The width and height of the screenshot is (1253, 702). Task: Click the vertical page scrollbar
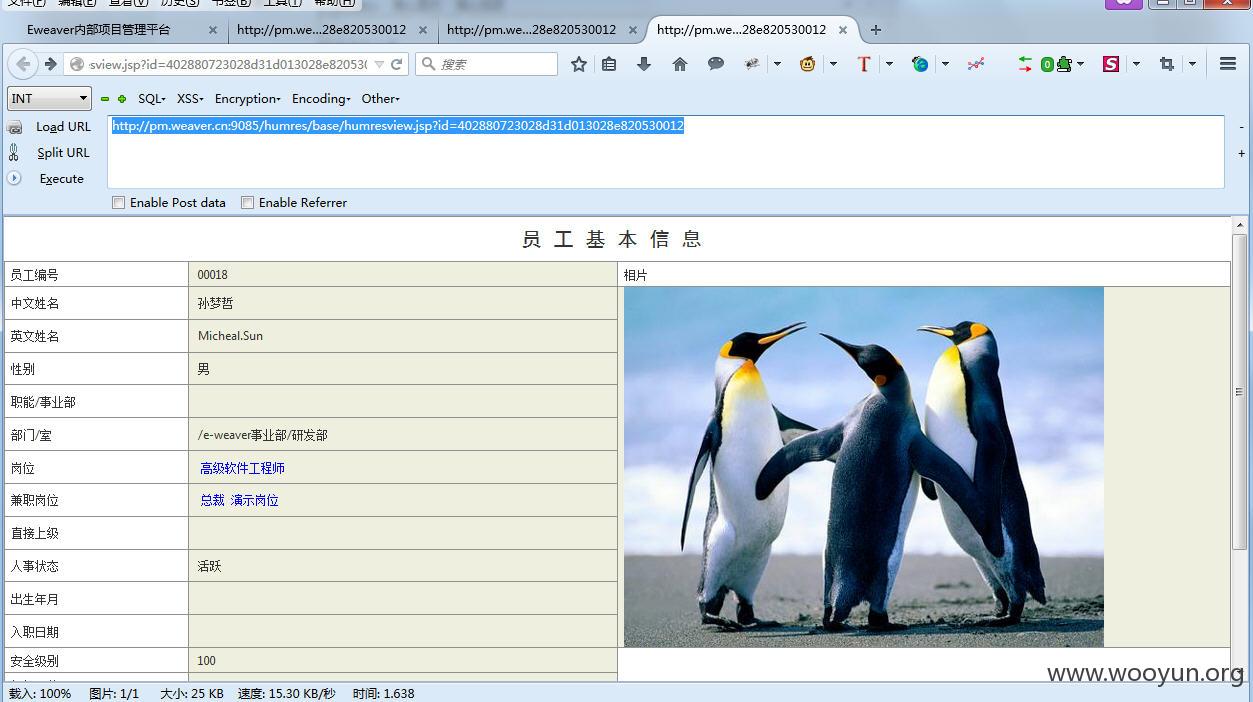click(1240, 392)
